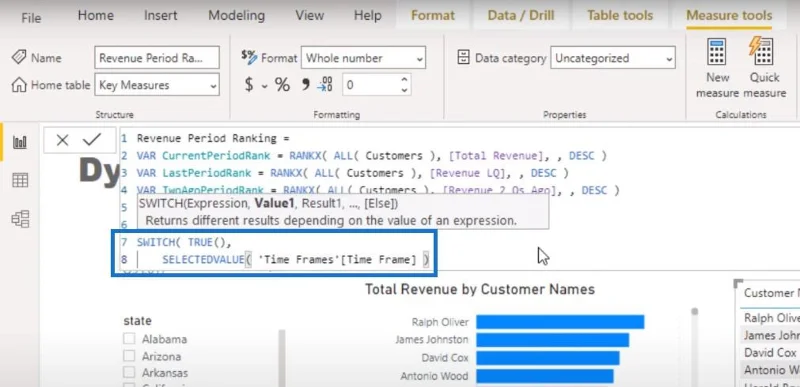The width and height of the screenshot is (800, 387).
Task: Click formula line 8 SELECTEDVALUE text
Action: [203, 260]
